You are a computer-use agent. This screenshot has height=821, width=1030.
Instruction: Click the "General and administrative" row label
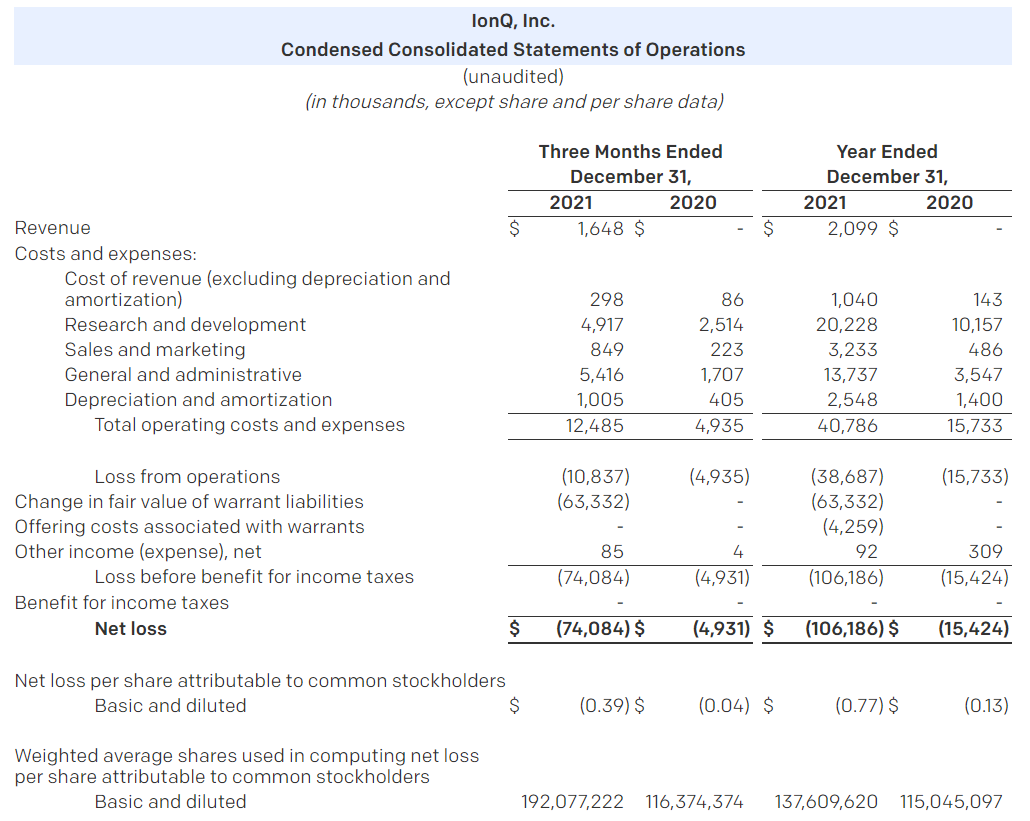(183, 374)
